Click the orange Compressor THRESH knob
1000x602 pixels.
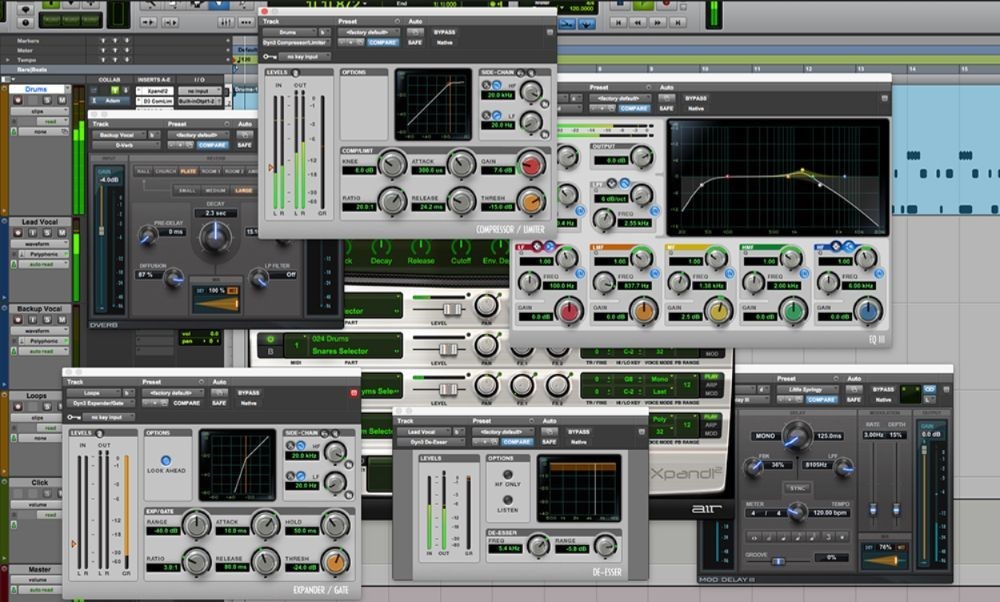pos(531,201)
